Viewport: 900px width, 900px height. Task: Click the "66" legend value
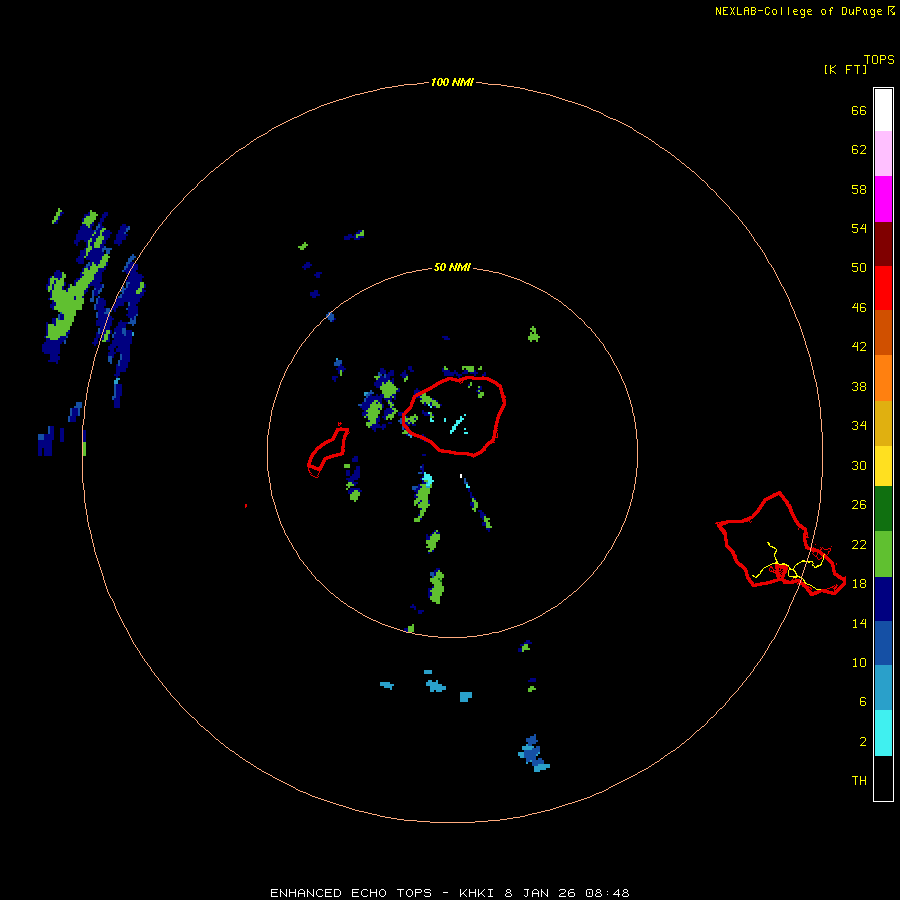[x=859, y=110]
